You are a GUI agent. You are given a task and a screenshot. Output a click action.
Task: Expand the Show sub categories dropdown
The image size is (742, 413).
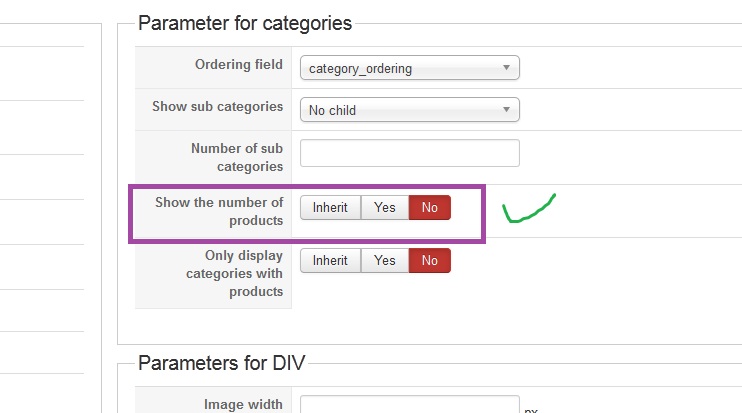(x=409, y=110)
